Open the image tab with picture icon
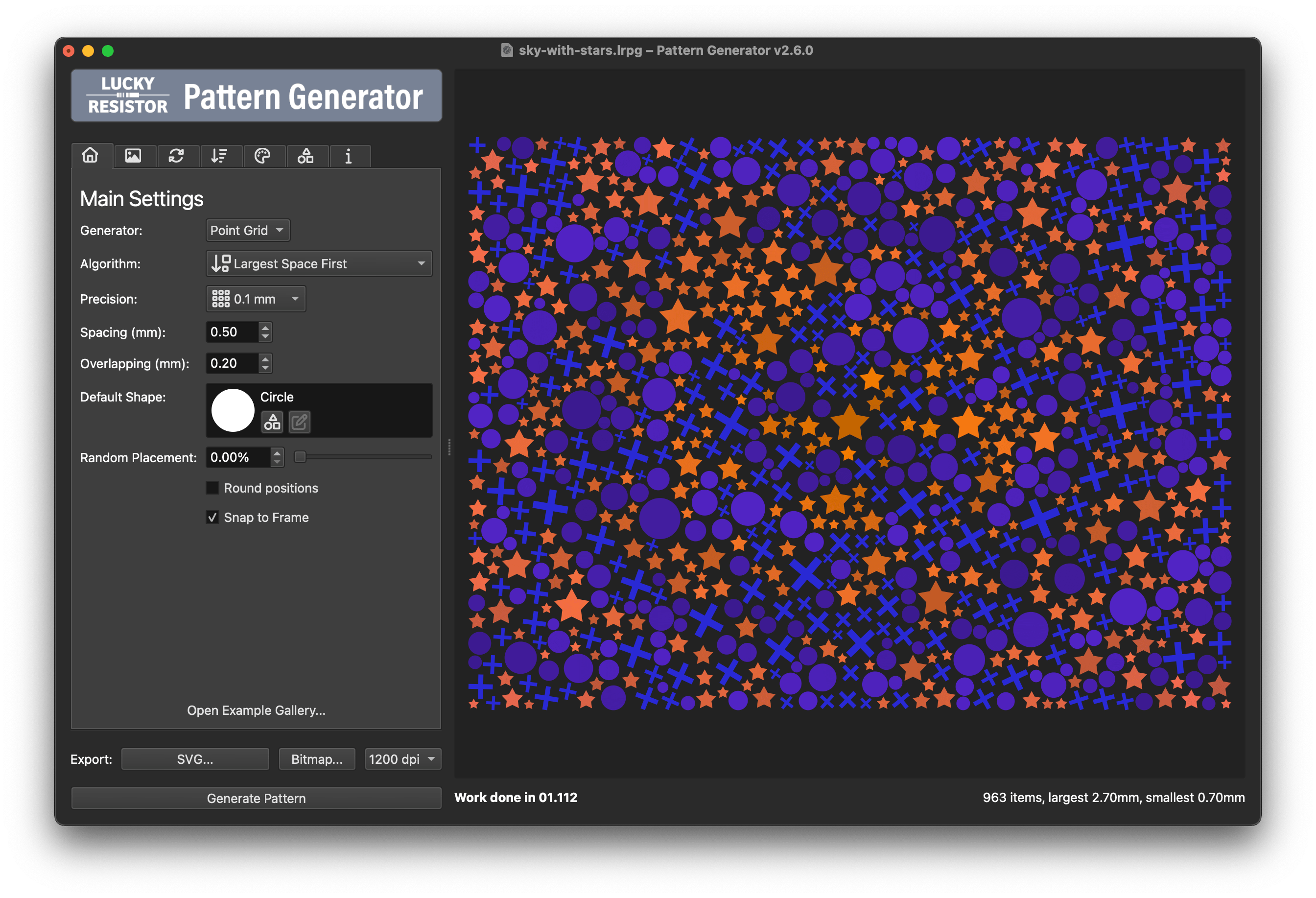Screen dimensions: 1316x898 point(133,156)
